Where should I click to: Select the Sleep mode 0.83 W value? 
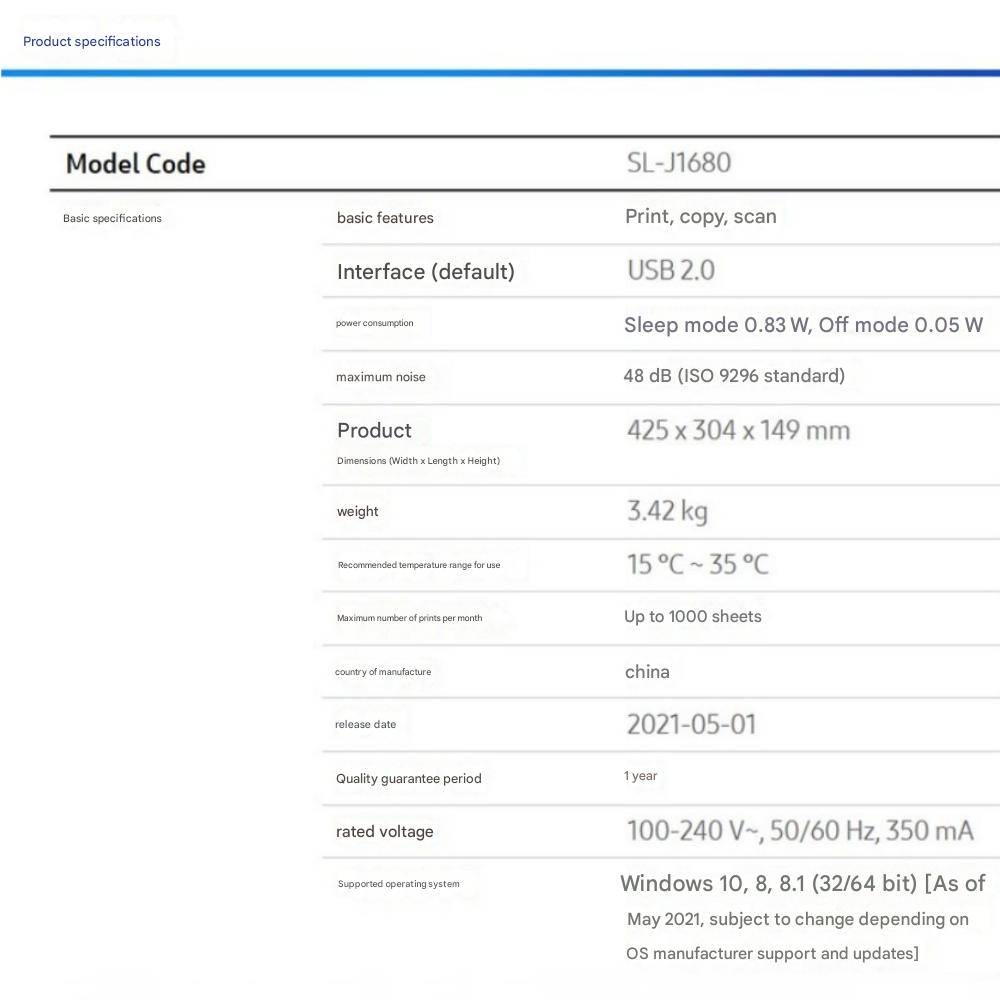tap(804, 325)
